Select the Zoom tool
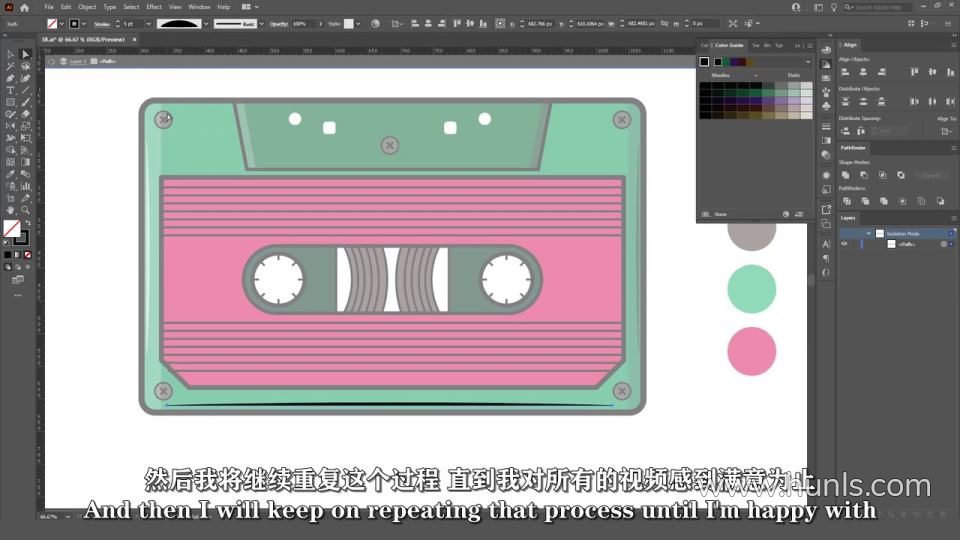960x540 pixels. (25, 210)
